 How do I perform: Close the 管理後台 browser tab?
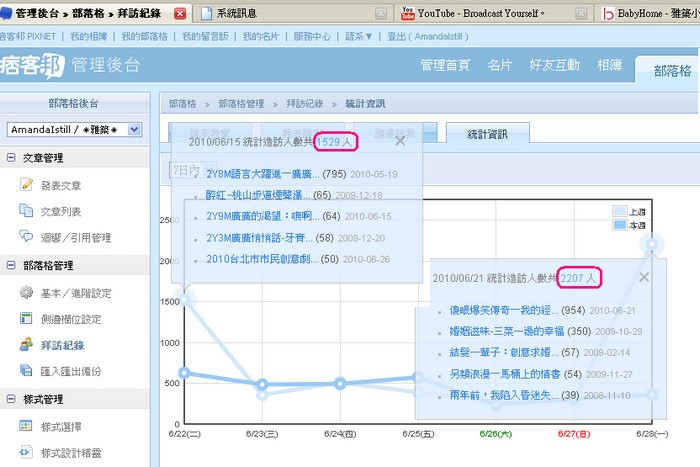point(180,14)
